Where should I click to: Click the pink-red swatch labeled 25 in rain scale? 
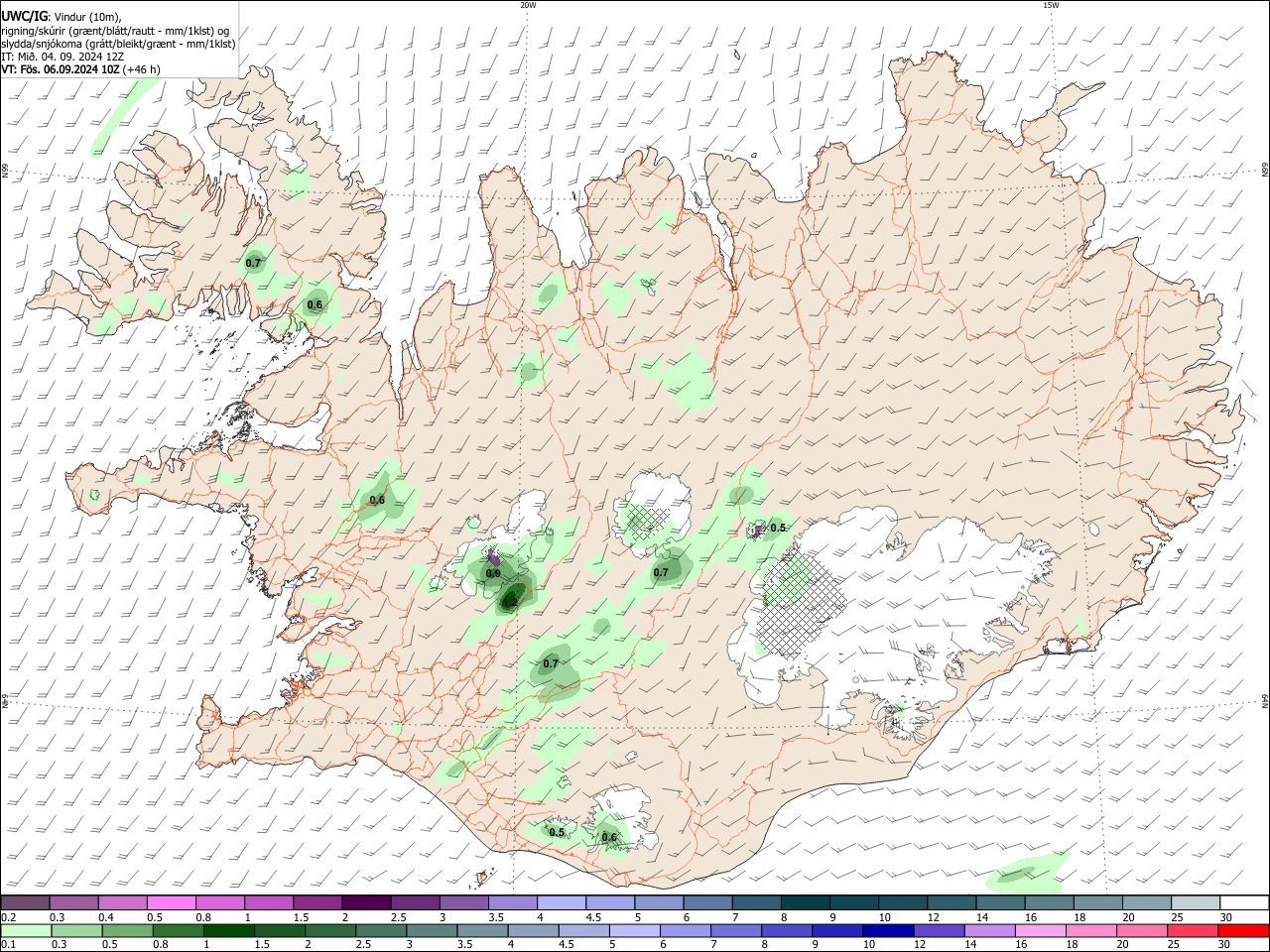[x=1192, y=931]
